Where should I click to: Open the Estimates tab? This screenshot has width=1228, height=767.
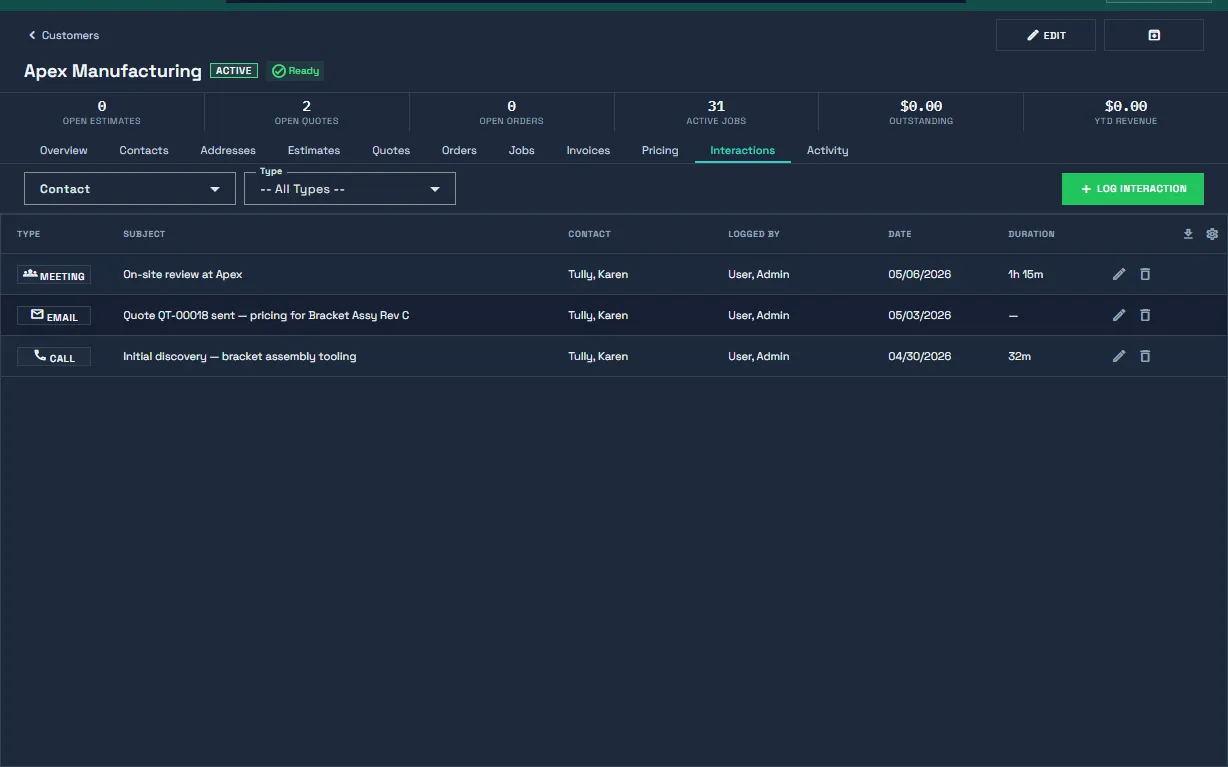pyautogui.click(x=314, y=150)
